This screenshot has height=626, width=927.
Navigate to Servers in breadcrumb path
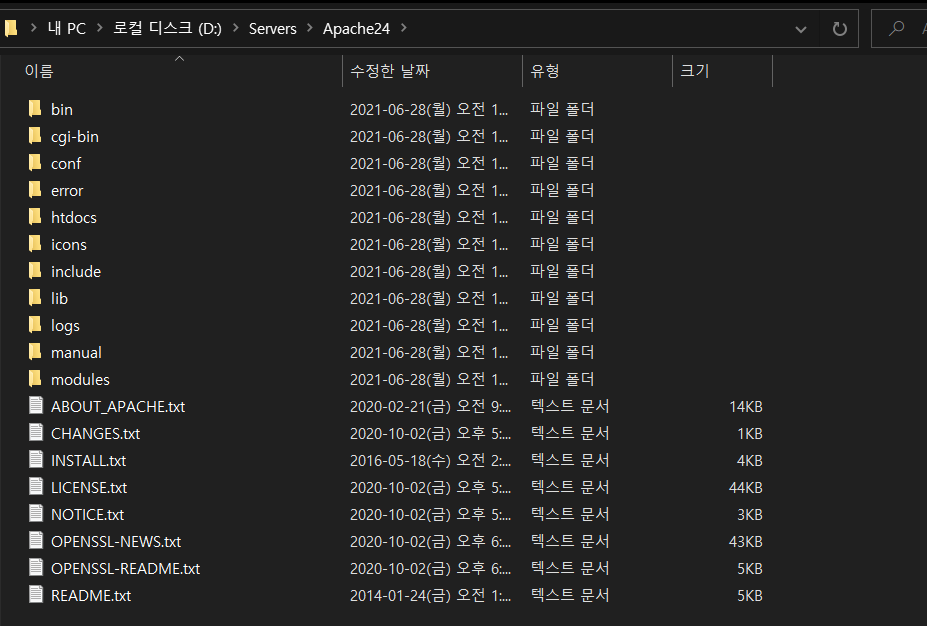click(273, 29)
